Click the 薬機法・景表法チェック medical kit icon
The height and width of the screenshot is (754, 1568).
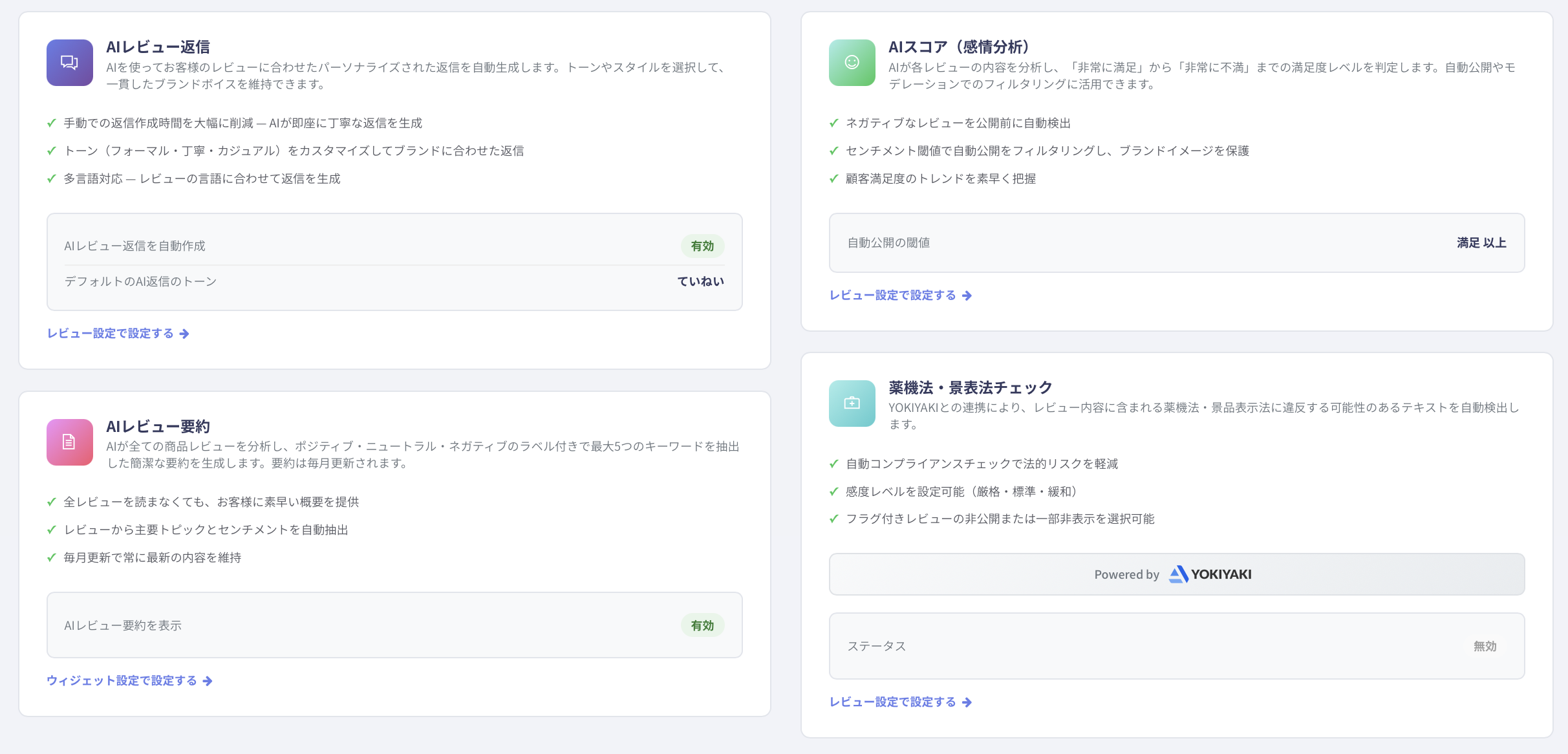point(852,404)
